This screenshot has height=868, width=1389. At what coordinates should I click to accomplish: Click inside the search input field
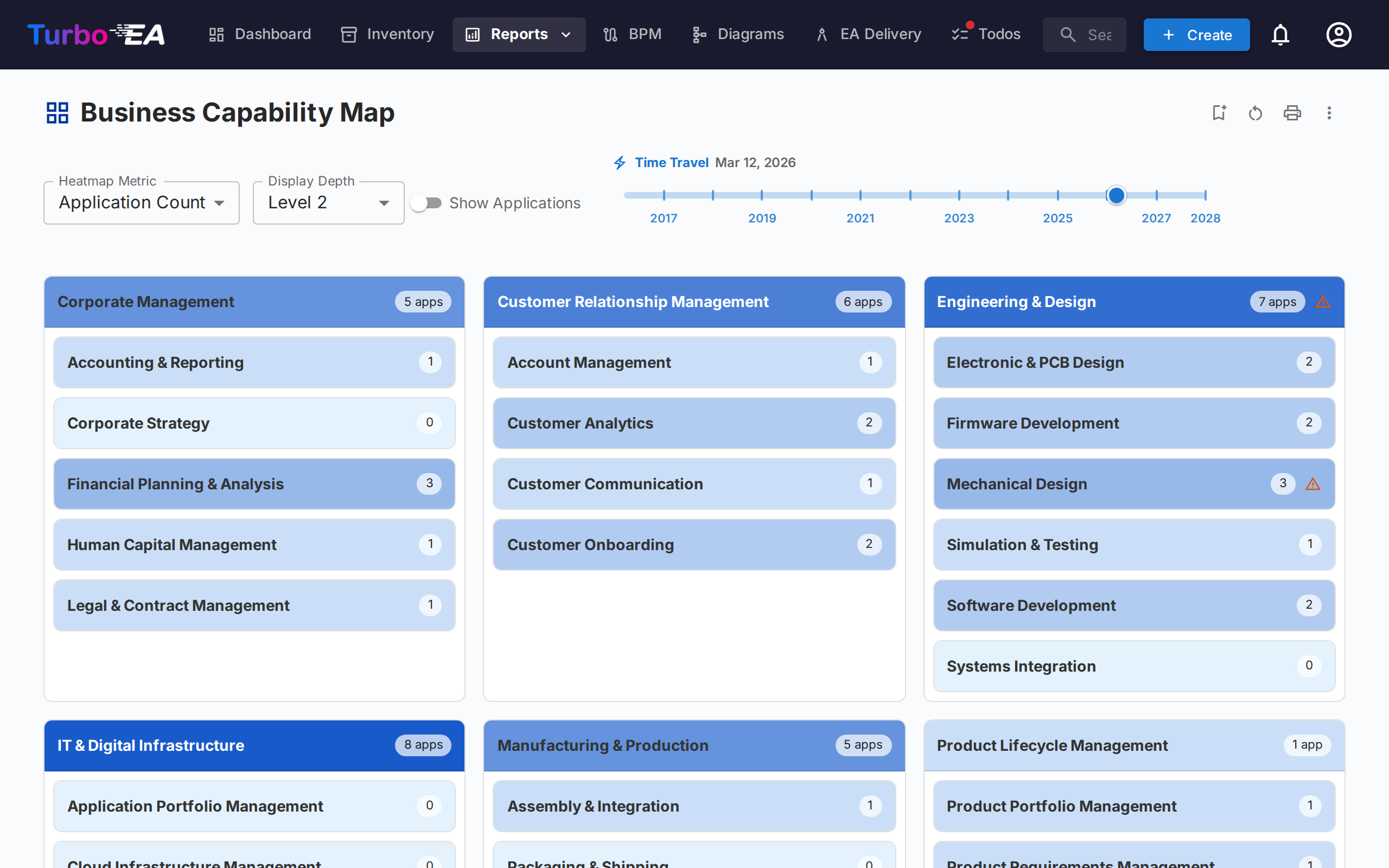(x=1084, y=34)
